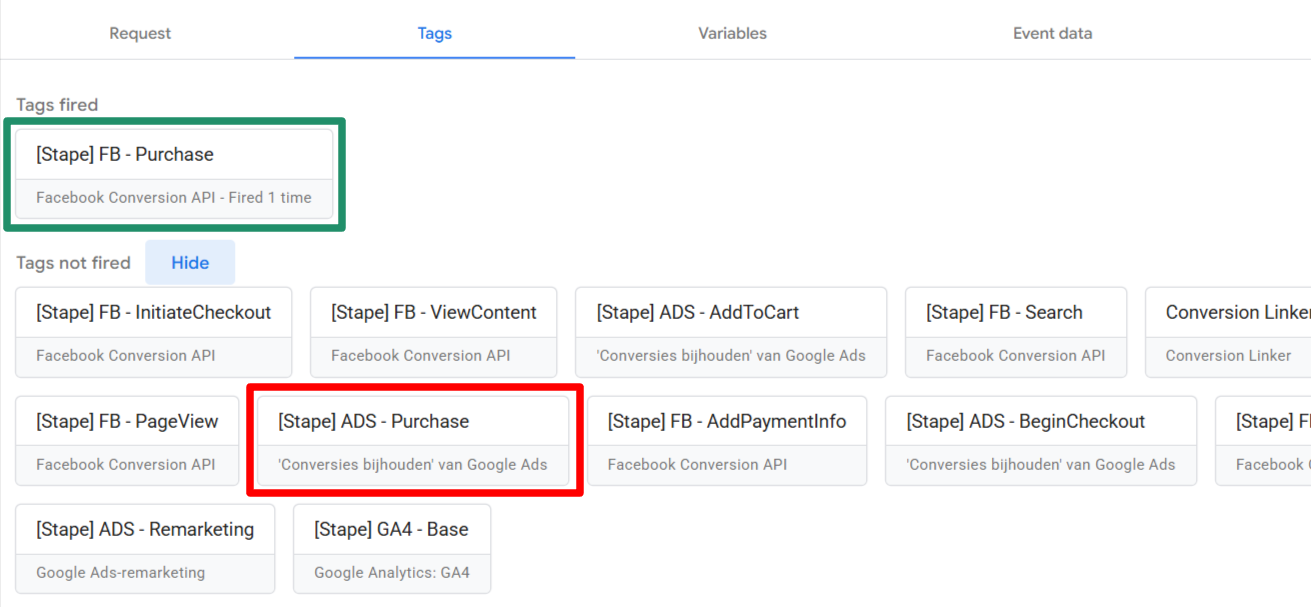Select the [Stape] FB - AddPaymentInfo tag card
Screen dimensions: 1311x607
pyautogui.click(x=727, y=441)
